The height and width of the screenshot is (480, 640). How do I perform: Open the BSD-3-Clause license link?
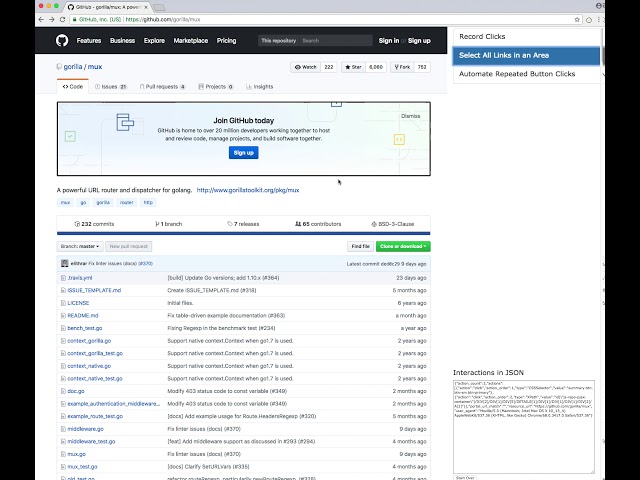pyautogui.click(x=393, y=224)
